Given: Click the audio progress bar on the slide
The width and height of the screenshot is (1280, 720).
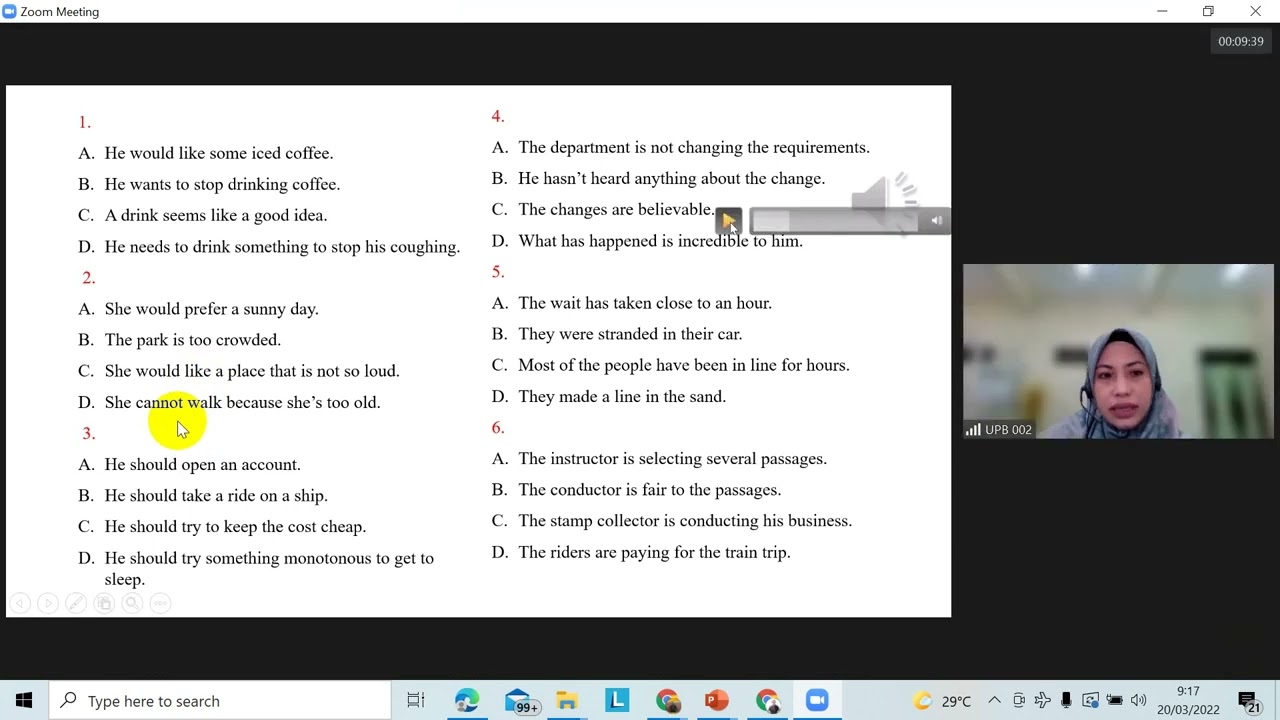Looking at the screenshot, I should tap(836, 221).
